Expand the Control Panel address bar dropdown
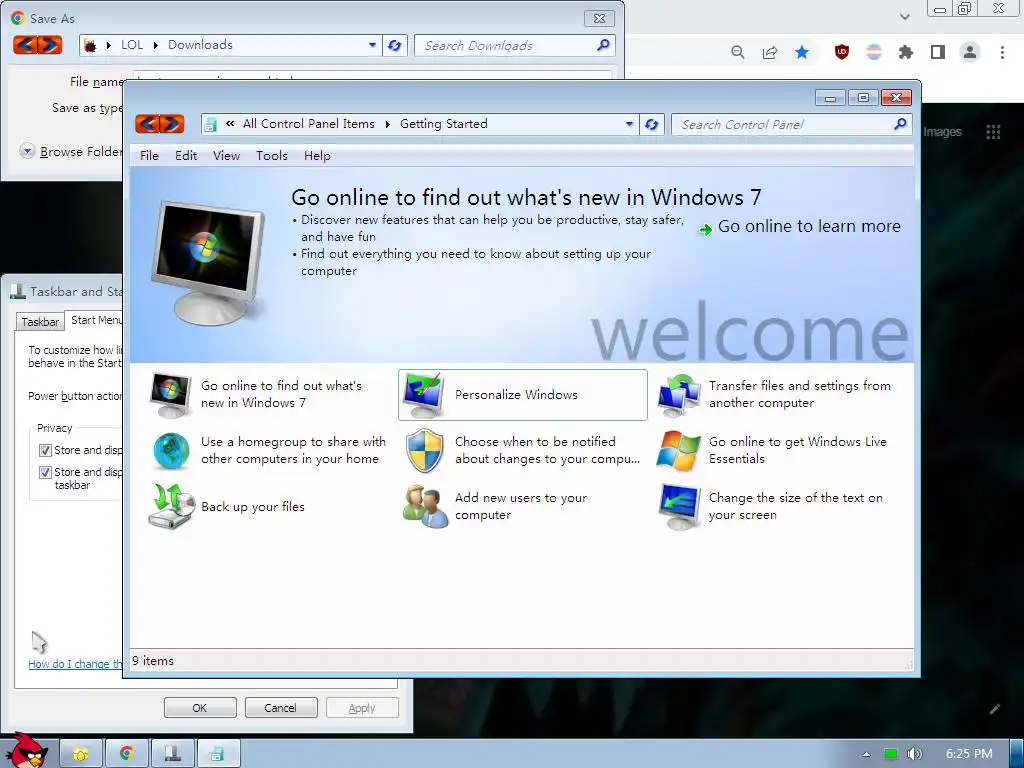 (x=629, y=124)
